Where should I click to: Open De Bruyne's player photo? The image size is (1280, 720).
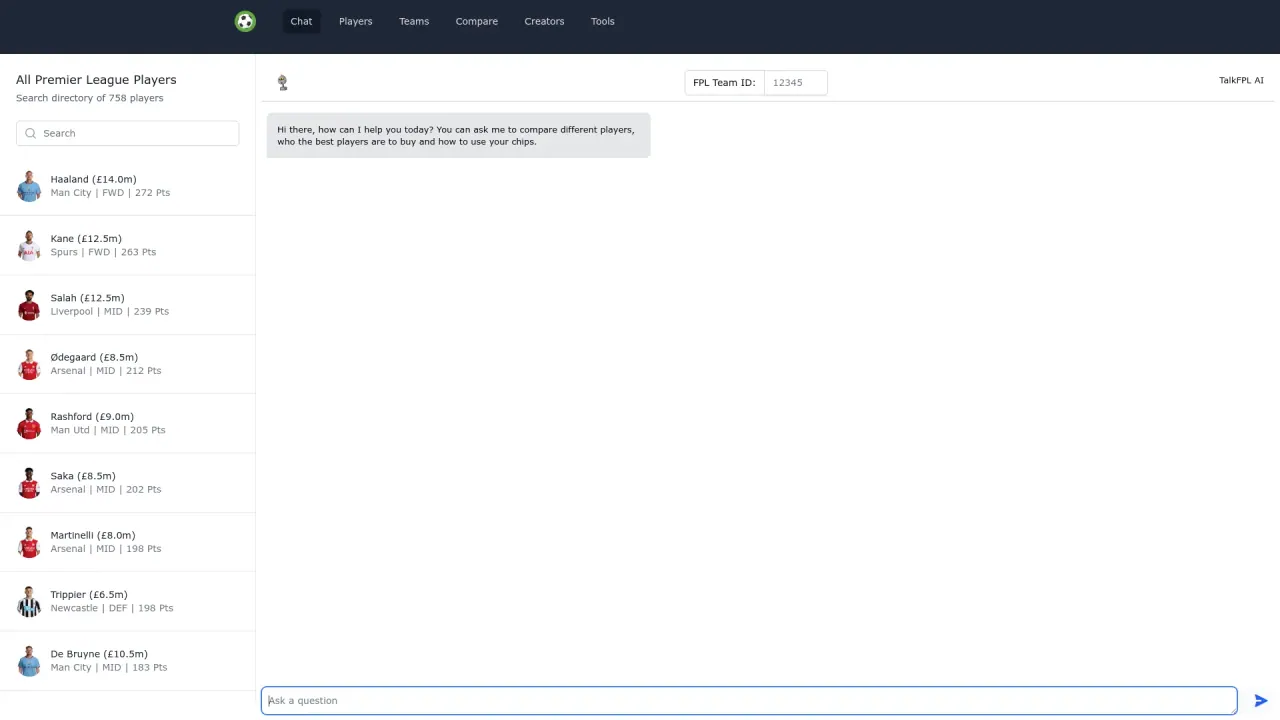(x=29, y=661)
